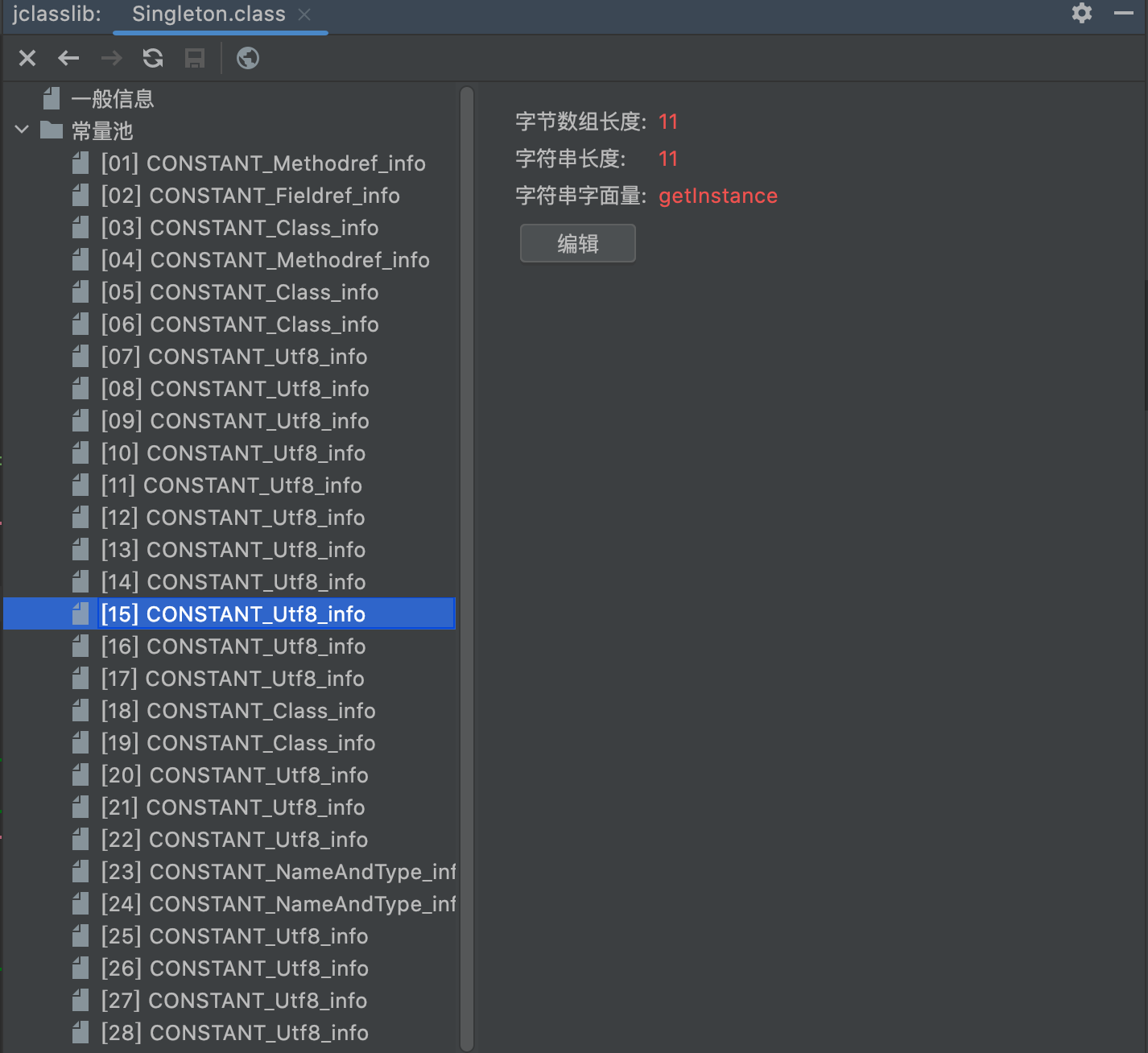Select [26] CONSTANT_Utf8_info entry
This screenshot has width=1148, height=1053.
234,968
